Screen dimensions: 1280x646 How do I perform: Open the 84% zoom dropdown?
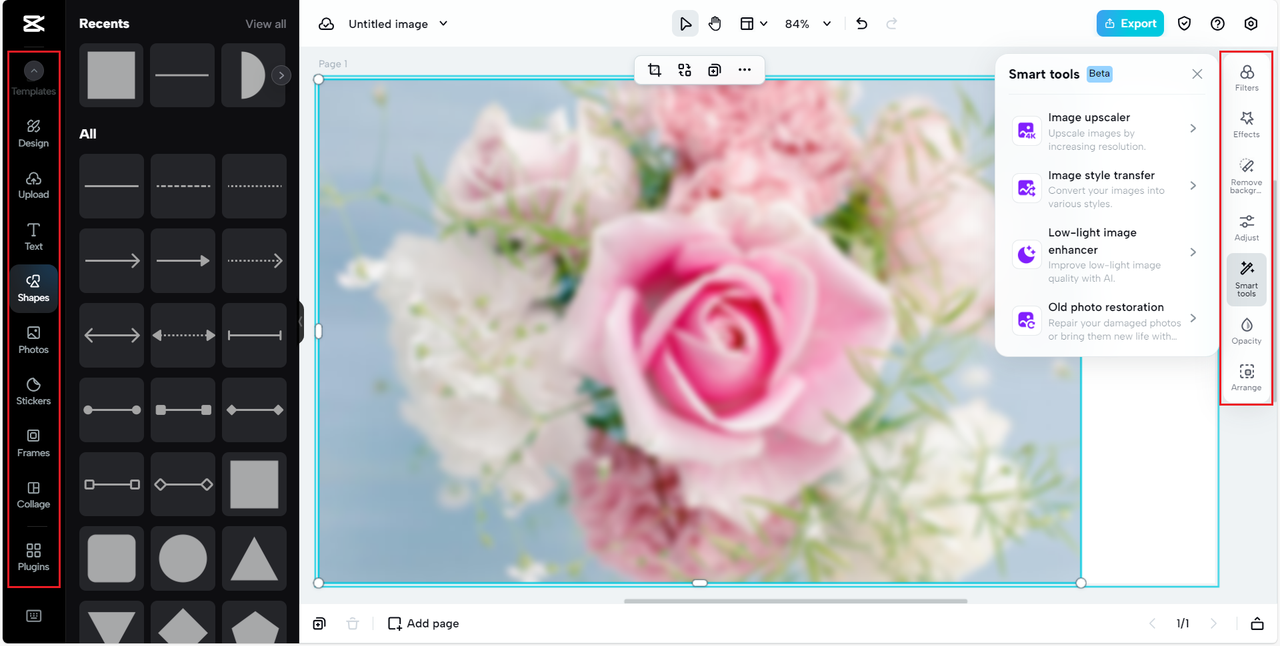[807, 24]
